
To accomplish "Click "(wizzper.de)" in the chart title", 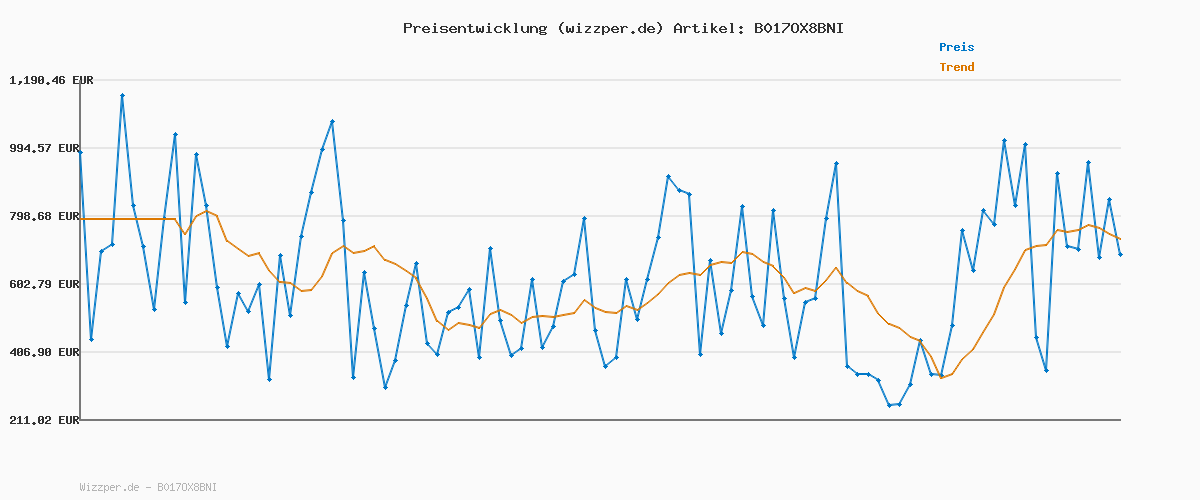I will 609,28.
